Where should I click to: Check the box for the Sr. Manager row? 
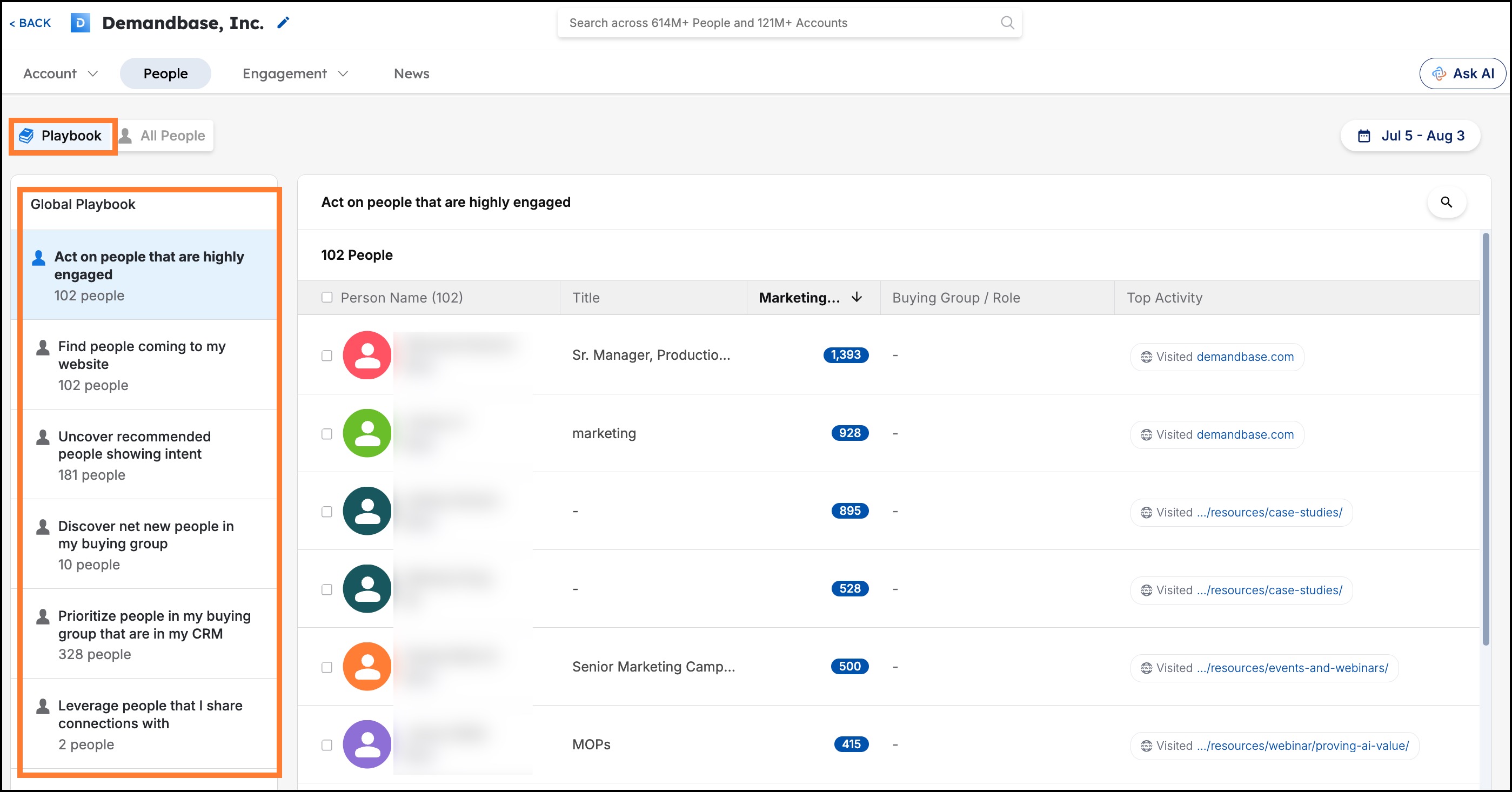point(327,355)
